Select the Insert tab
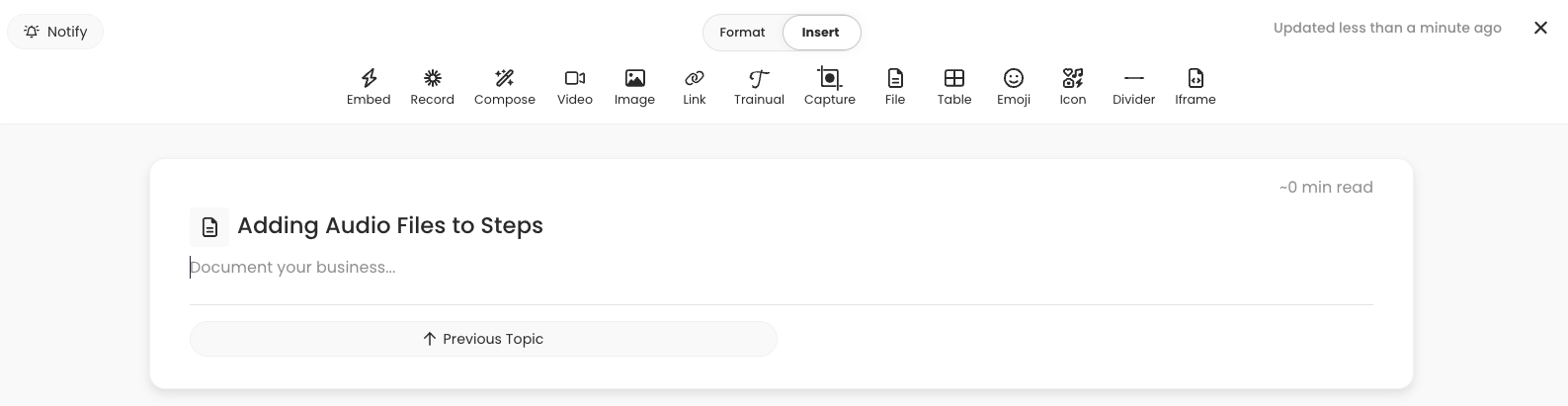Viewport: 1568px width, 406px height. pos(821,33)
